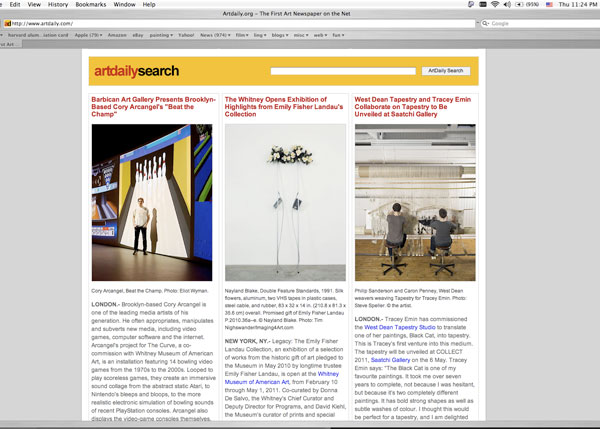The width and height of the screenshot is (600, 429).
Task: Click the 'Philip Sanderson and Caron Penney' caption
Action: coord(411,298)
